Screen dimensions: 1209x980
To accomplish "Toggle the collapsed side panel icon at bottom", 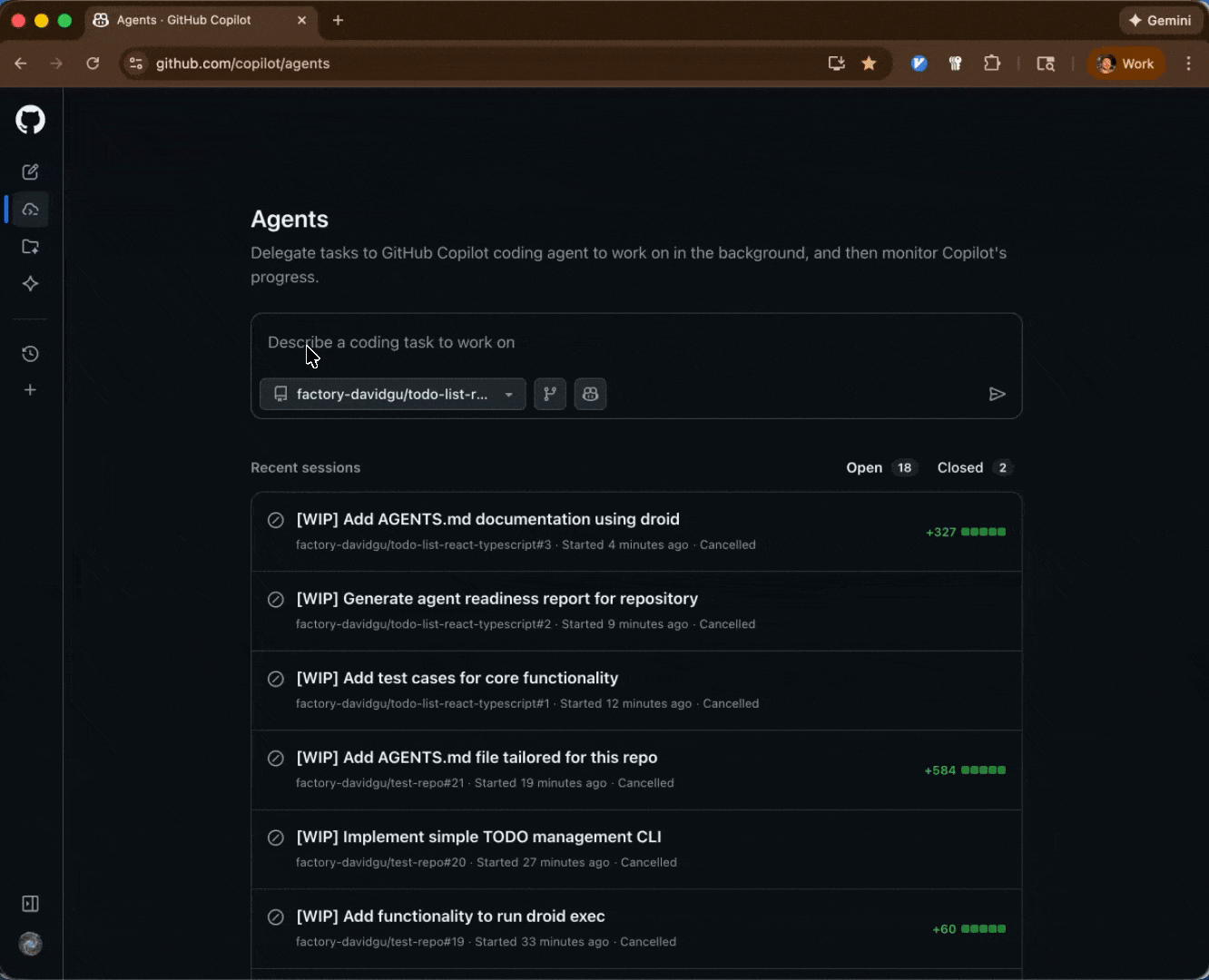I will point(30,903).
